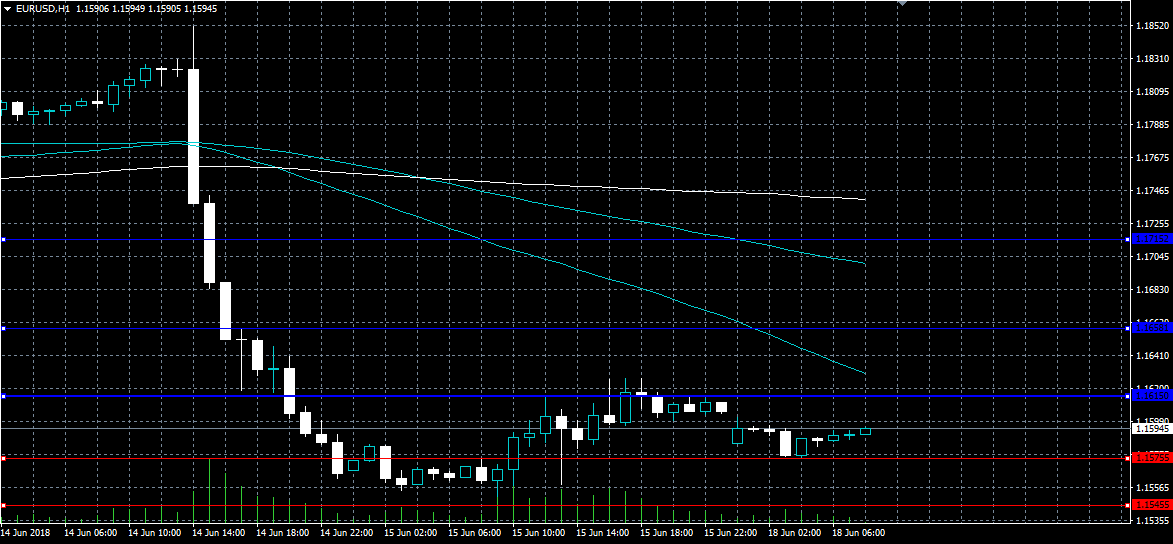The image size is (1173, 544).
Task: Click the 15 Jun 18:00 time label
Action: coord(667,533)
